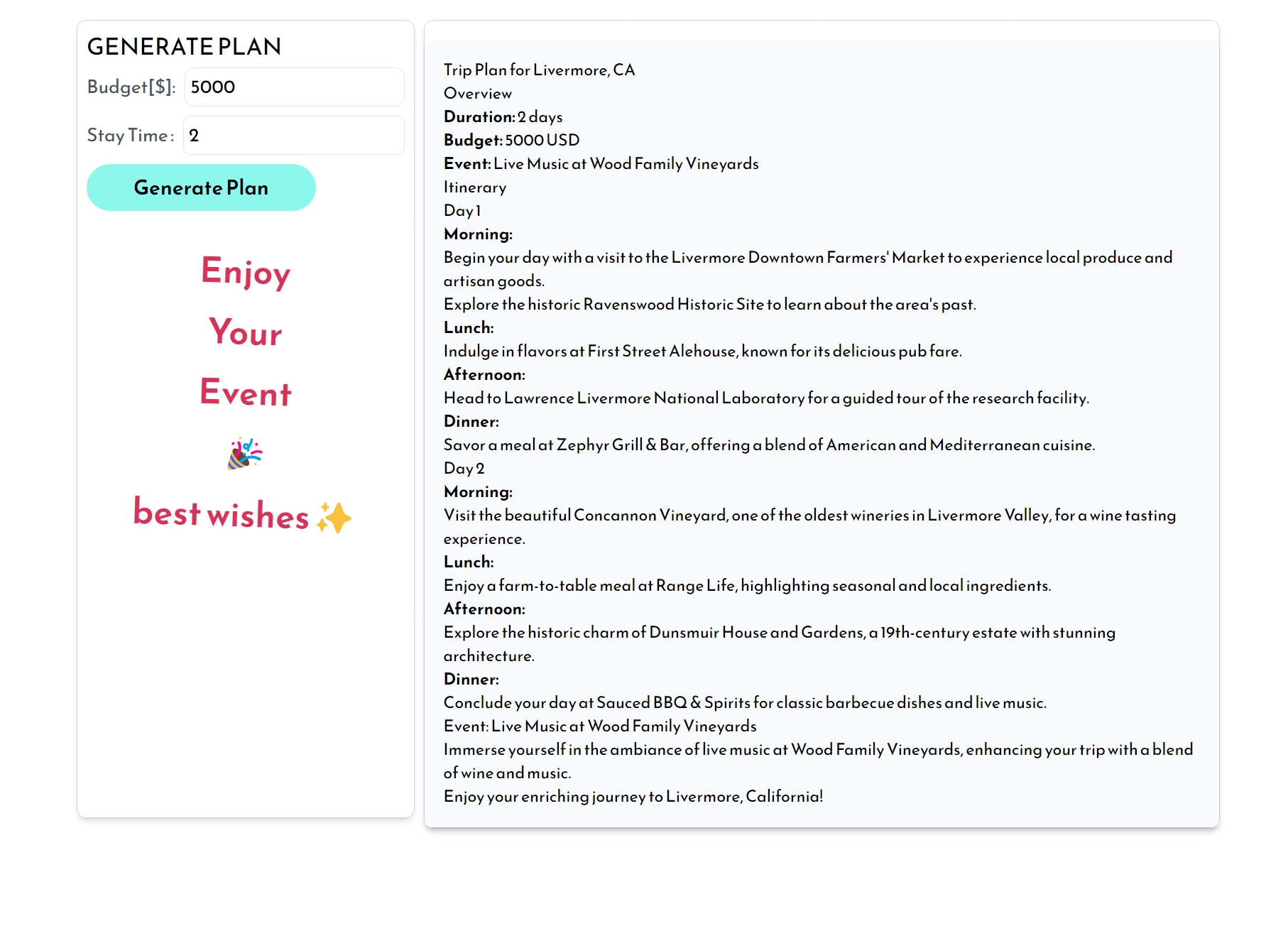
Task: Click the Enjoy your enriching journey closing line
Action: click(633, 796)
